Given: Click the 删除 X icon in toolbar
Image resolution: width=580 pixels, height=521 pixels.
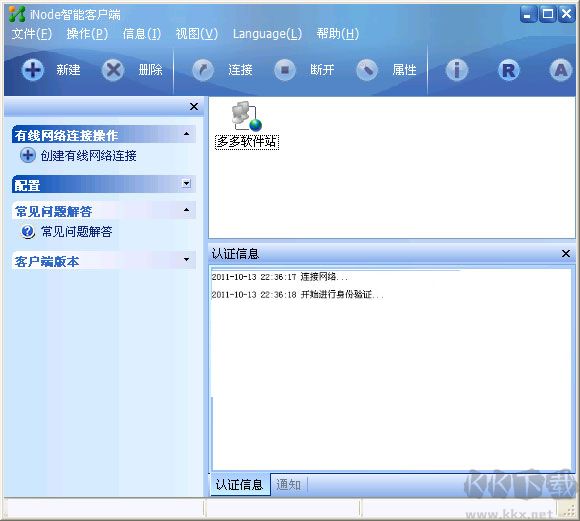Looking at the screenshot, I should [x=113, y=70].
